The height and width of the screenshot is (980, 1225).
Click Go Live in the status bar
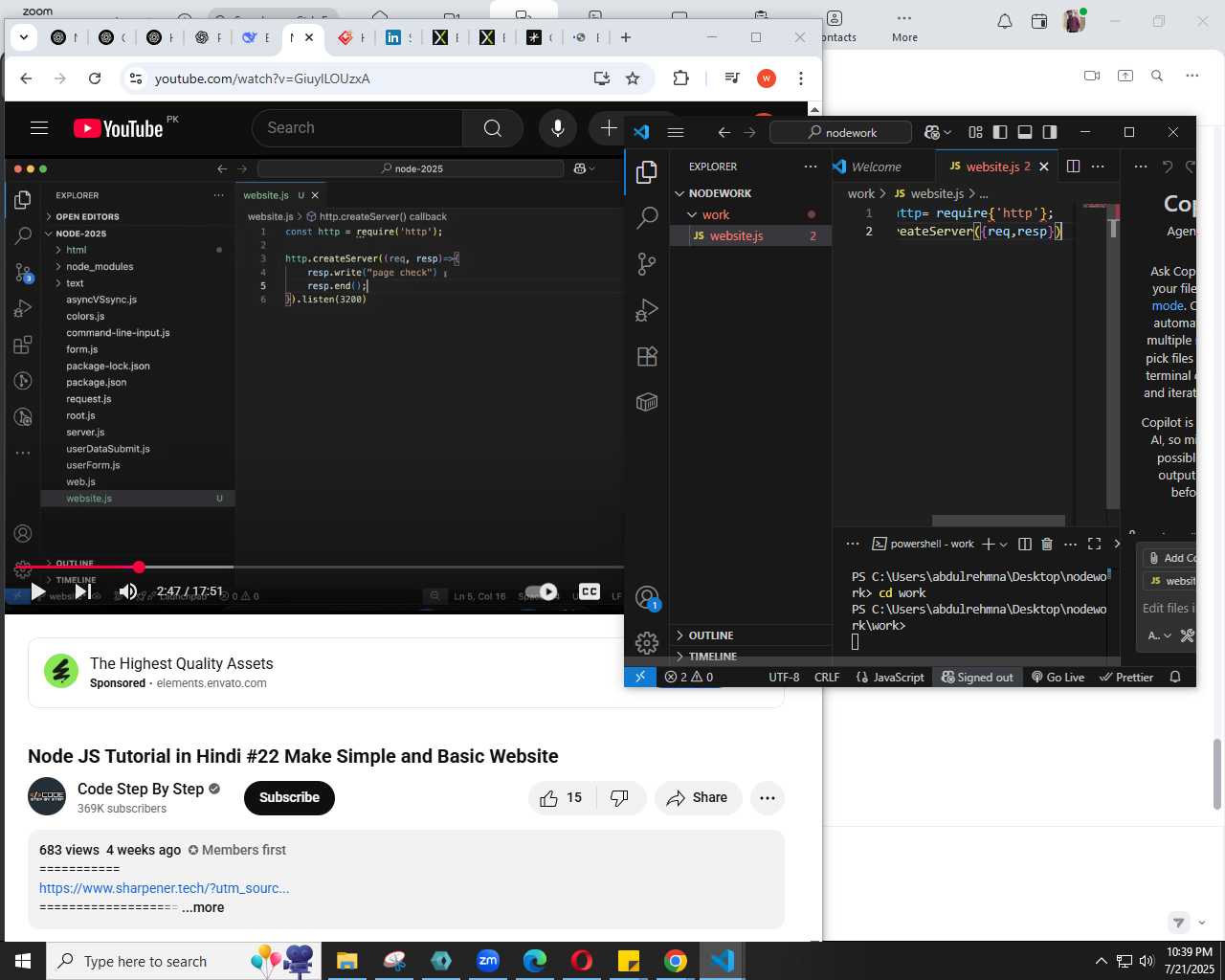pyautogui.click(x=1058, y=677)
